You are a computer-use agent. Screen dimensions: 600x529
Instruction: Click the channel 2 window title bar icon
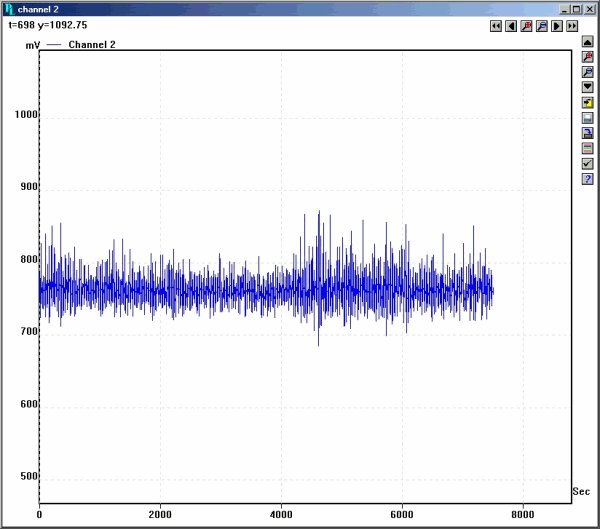pos(9,8)
